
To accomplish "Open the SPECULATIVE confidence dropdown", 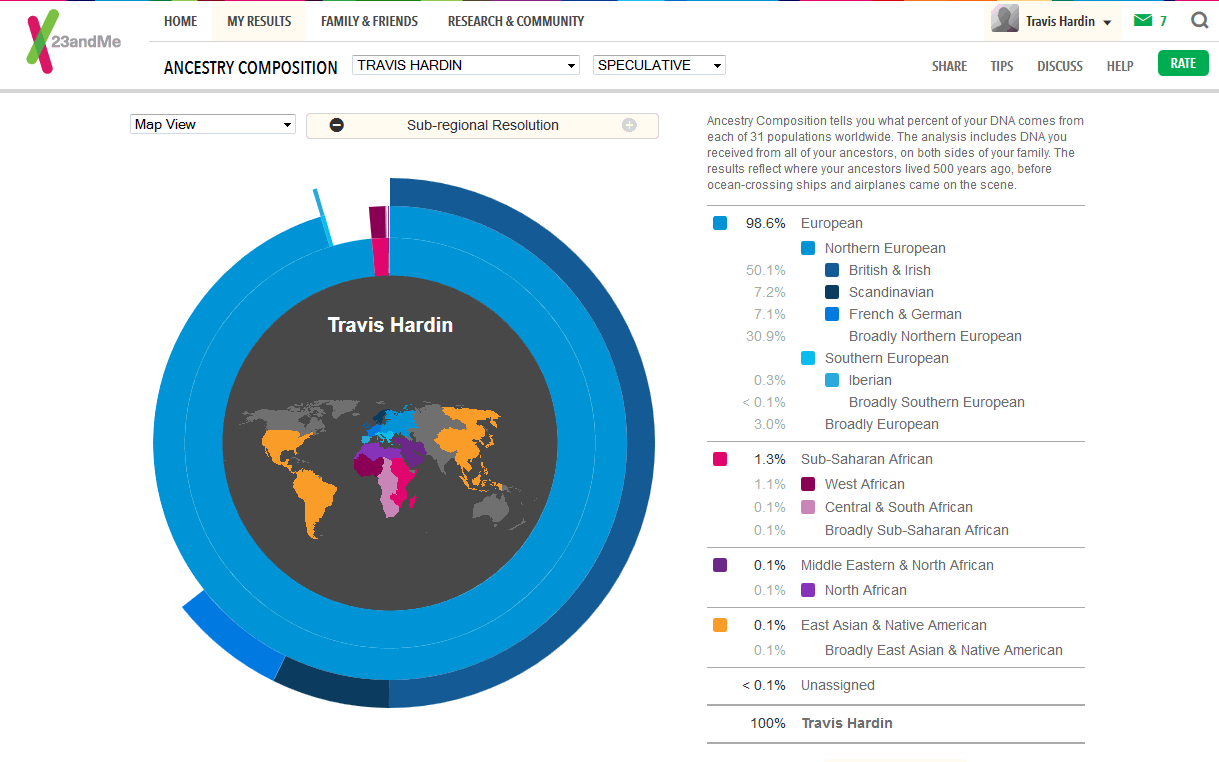I will pyautogui.click(x=659, y=65).
